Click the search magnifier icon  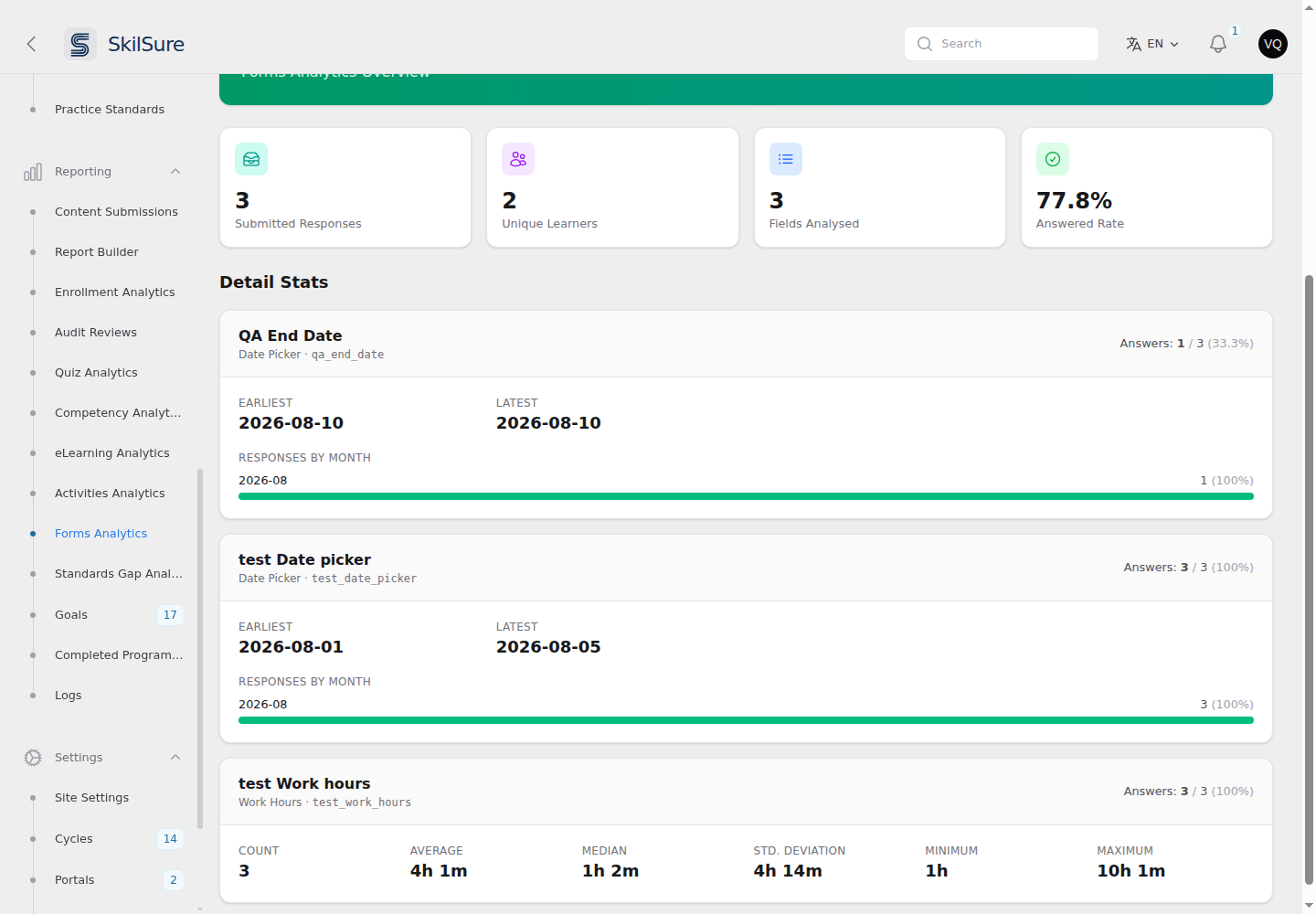[x=925, y=44]
